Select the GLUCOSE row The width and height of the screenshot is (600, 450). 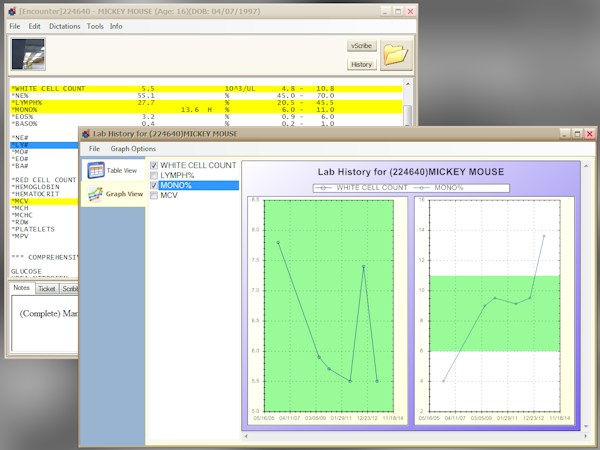pyautogui.click(x=44, y=271)
